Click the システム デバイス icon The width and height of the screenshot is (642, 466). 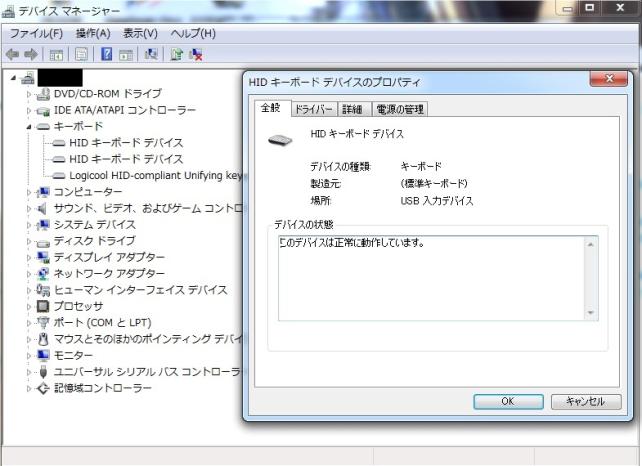click(43, 224)
